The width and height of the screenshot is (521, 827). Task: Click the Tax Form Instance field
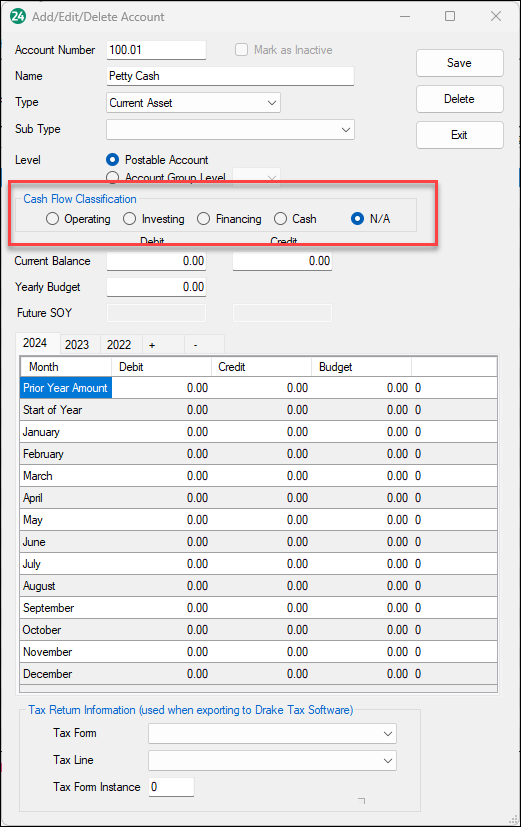tap(171, 787)
